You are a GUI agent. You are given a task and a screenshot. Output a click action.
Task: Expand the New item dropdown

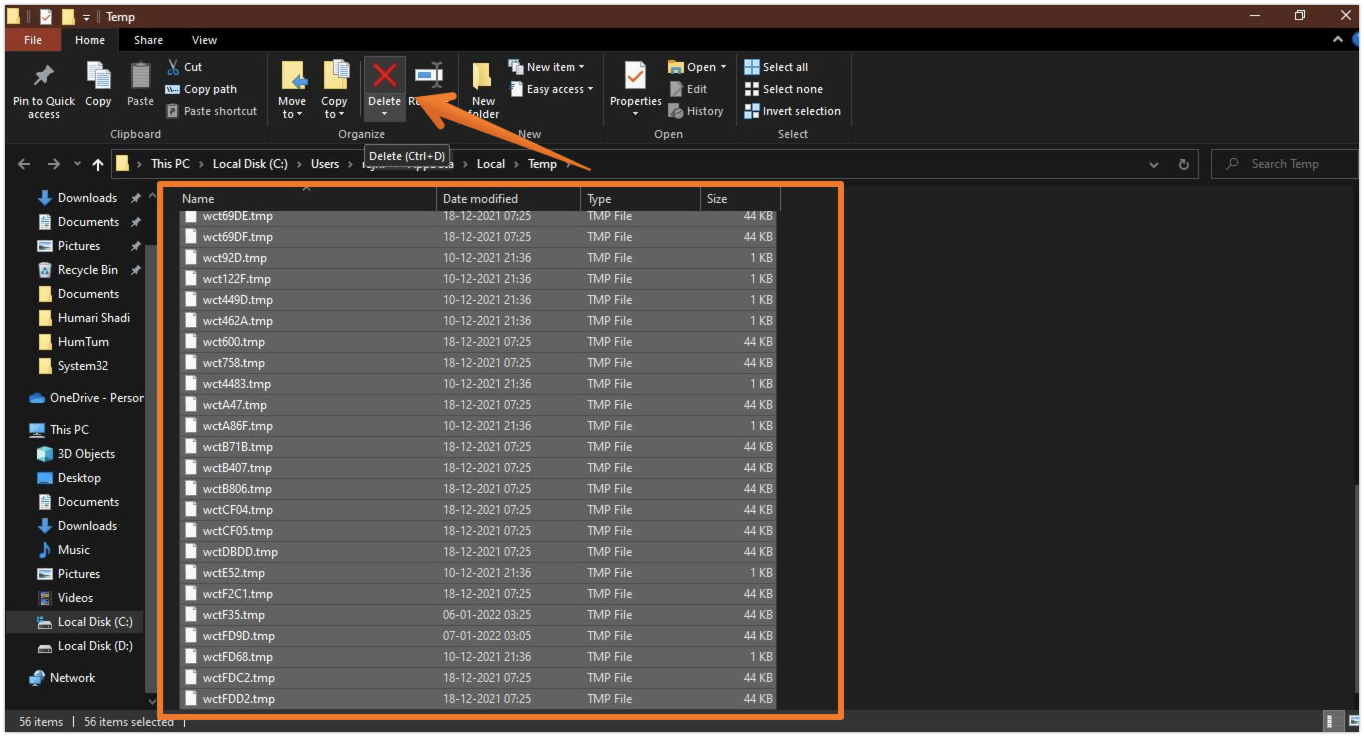pyautogui.click(x=547, y=67)
